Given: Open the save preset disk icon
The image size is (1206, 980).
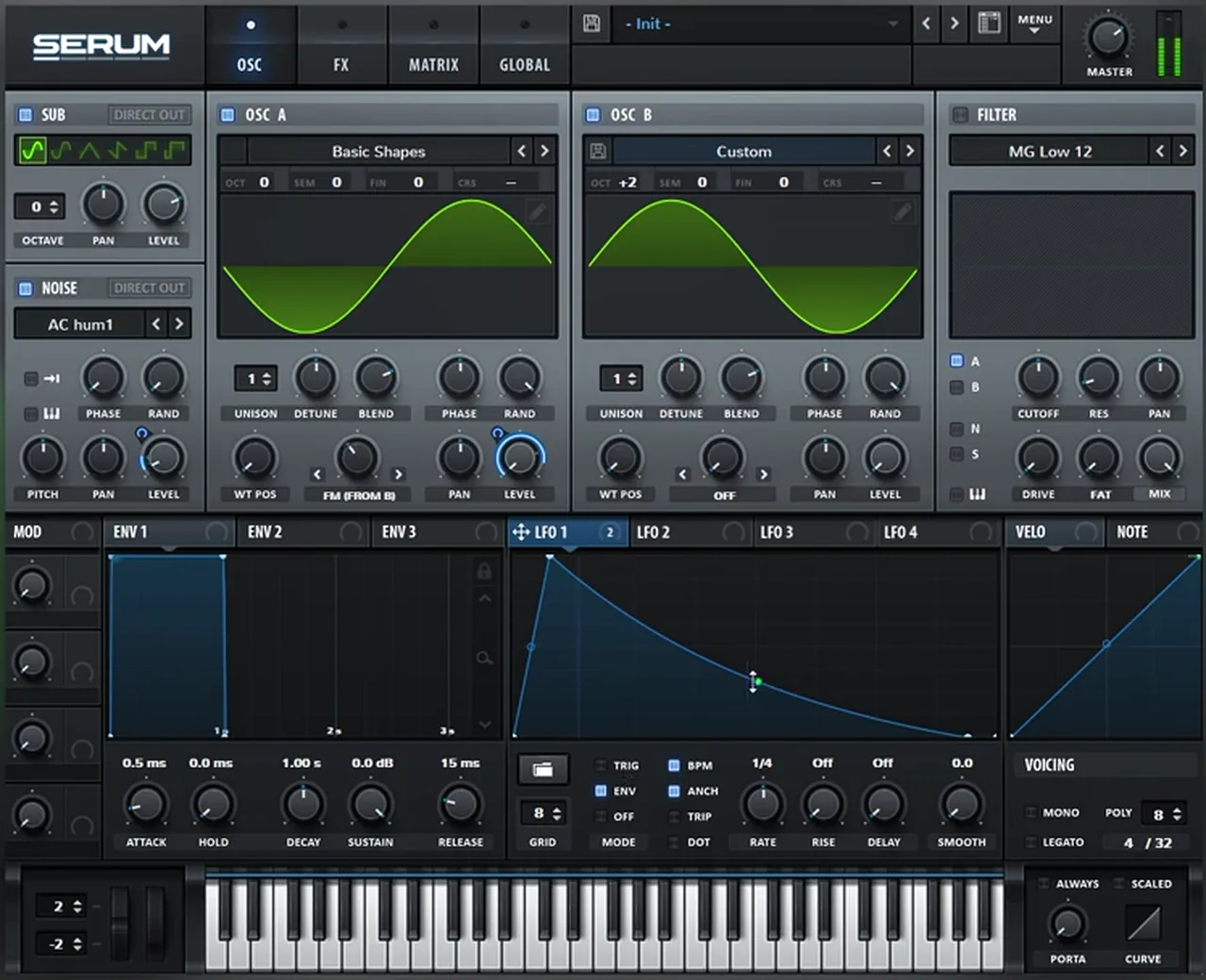Looking at the screenshot, I should (592, 24).
